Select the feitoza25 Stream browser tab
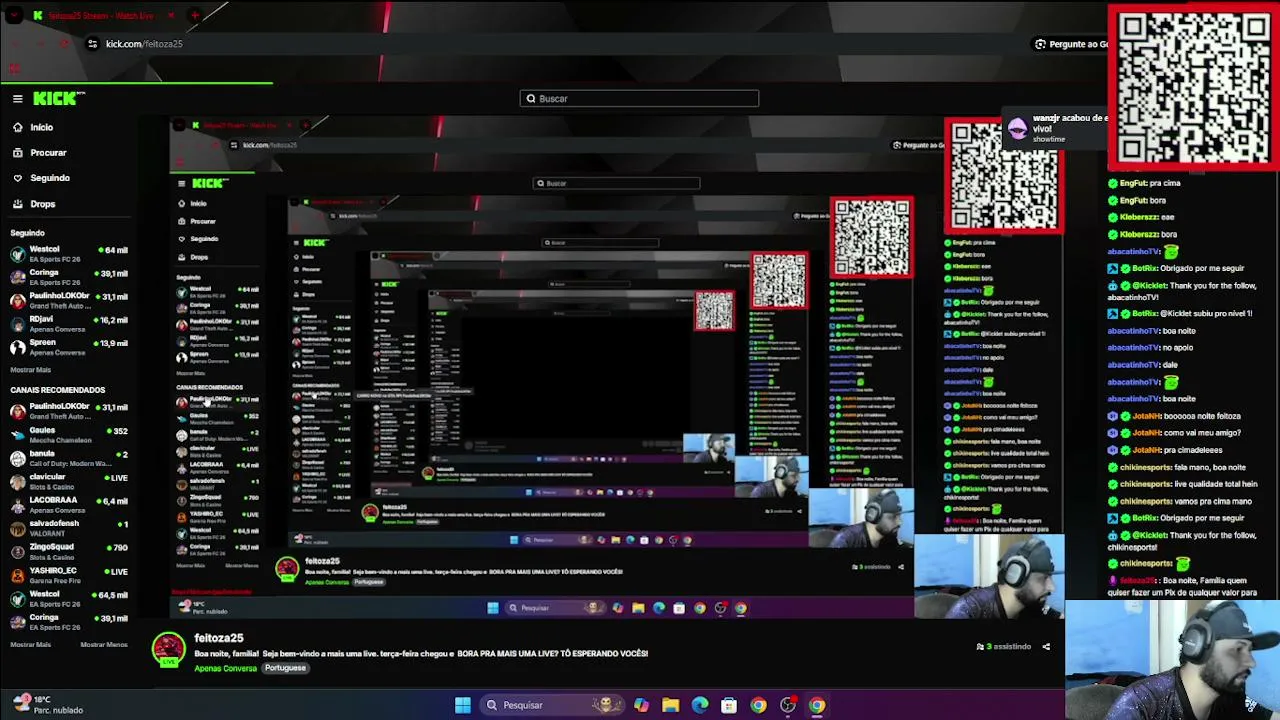 (100, 15)
